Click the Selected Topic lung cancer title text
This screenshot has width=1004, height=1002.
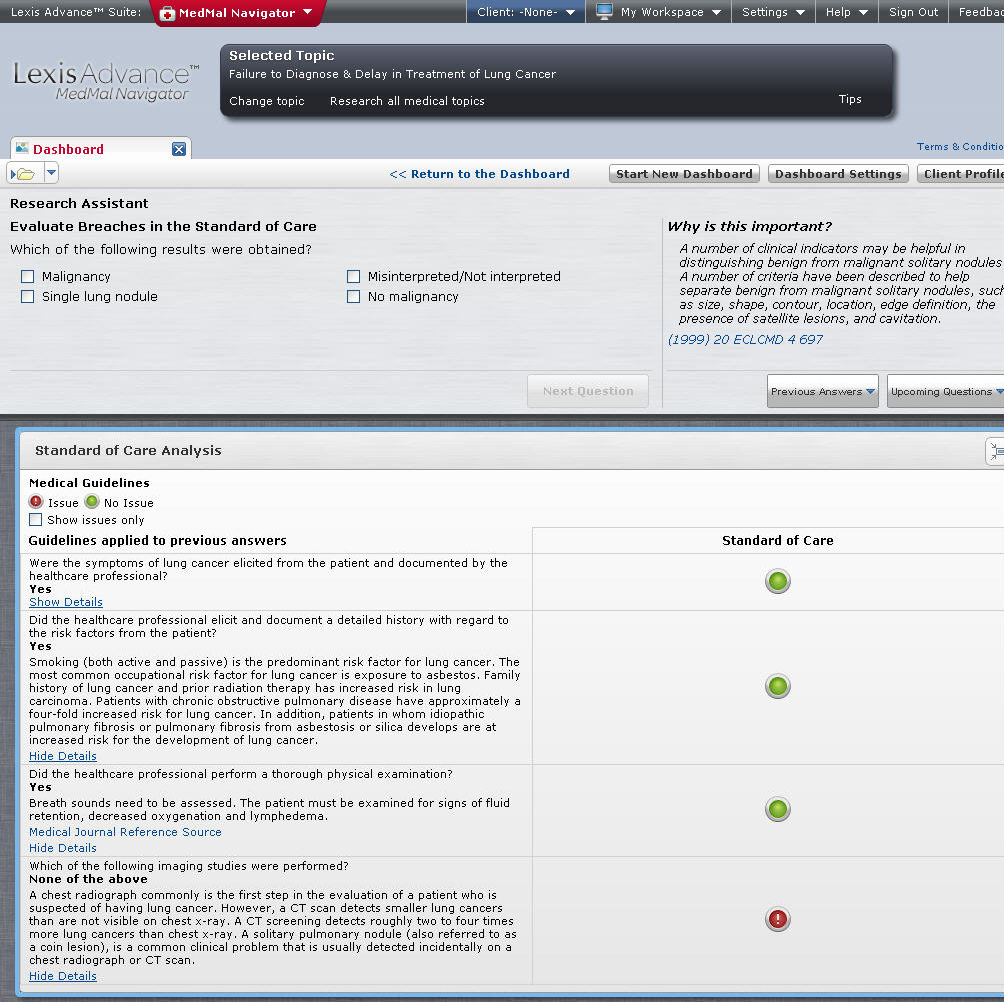pyautogui.click(x=392, y=74)
